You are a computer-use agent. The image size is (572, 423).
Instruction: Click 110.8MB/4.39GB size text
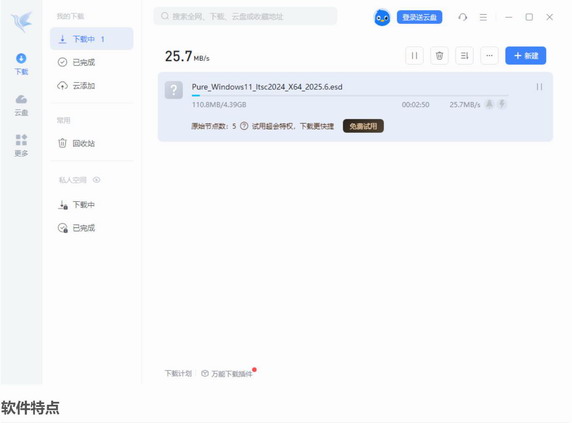pyautogui.click(x=219, y=105)
